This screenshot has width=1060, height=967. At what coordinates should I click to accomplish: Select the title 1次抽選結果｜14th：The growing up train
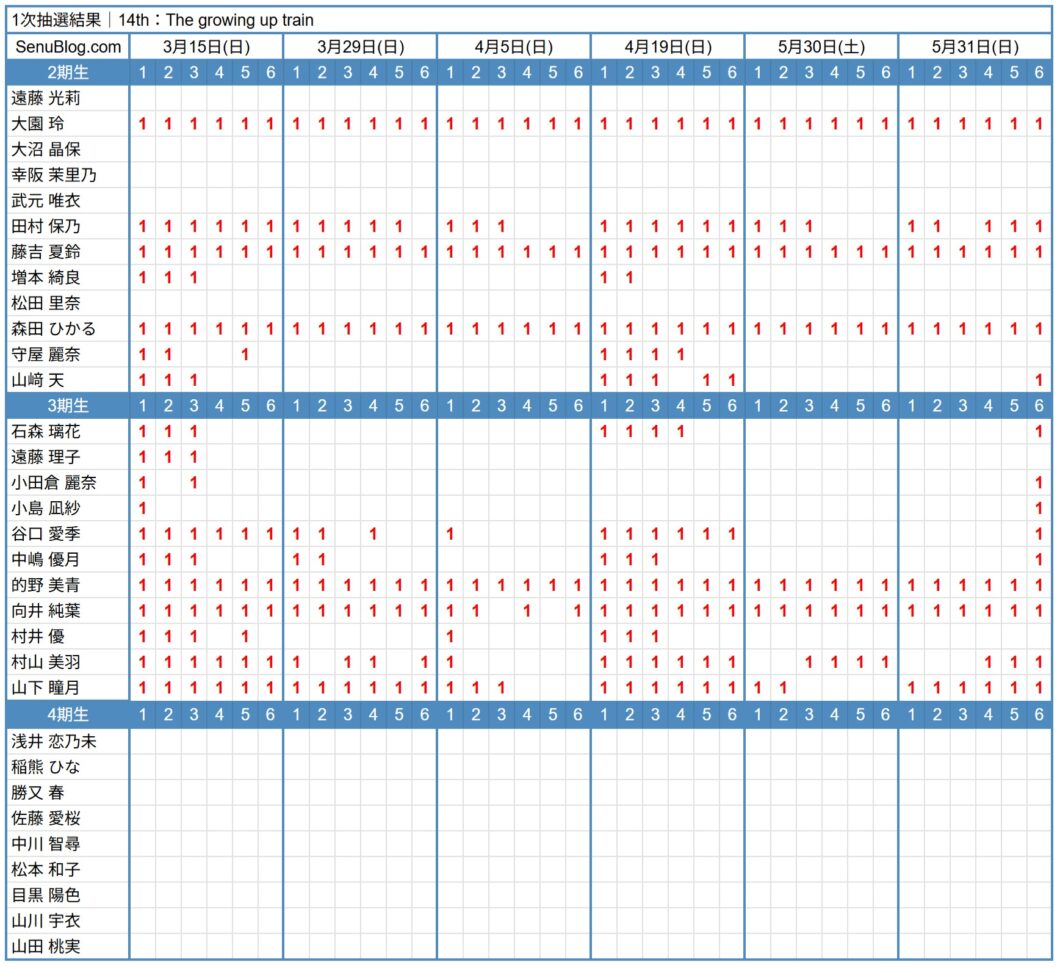point(160,19)
